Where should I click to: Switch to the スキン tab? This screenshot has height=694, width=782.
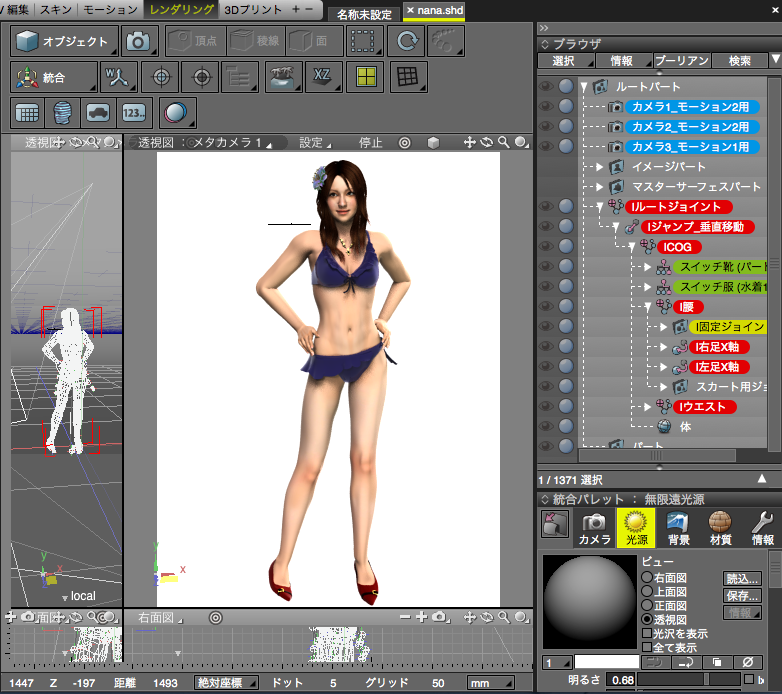[x=55, y=9]
